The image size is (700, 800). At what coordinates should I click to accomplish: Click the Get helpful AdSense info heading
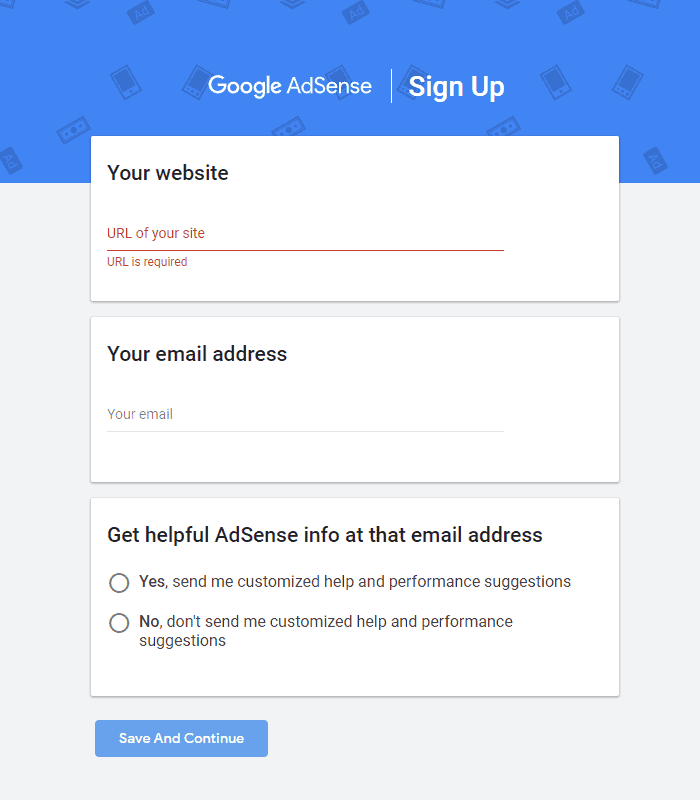tap(324, 535)
